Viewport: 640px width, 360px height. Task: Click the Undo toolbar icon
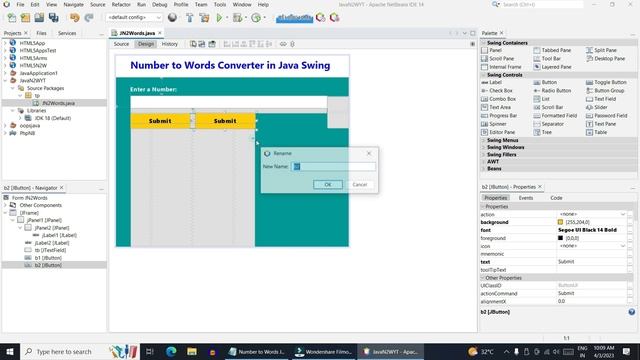tap(74, 18)
